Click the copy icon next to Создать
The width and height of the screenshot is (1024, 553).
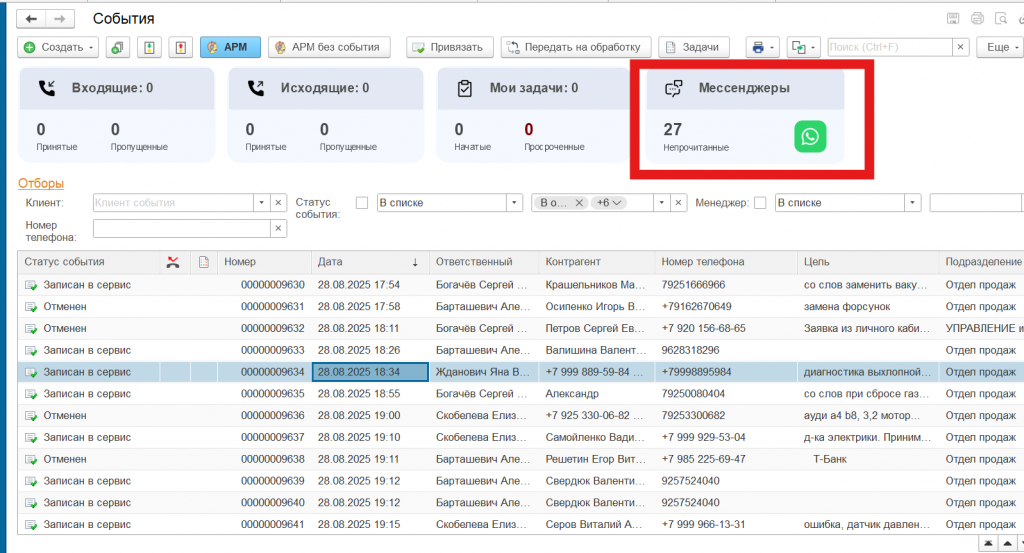[x=118, y=47]
